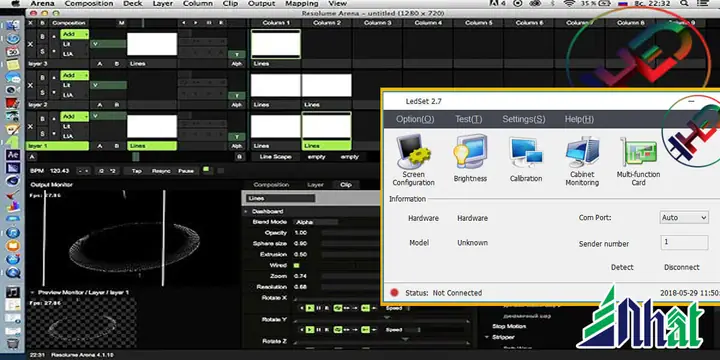
Task: Open the Alph transition dropdown on layer 3
Action: click(x=236, y=64)
